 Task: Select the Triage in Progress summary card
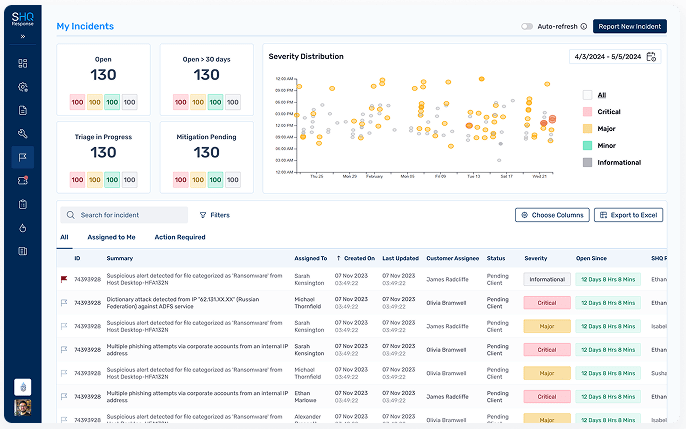tap(103, 157)
